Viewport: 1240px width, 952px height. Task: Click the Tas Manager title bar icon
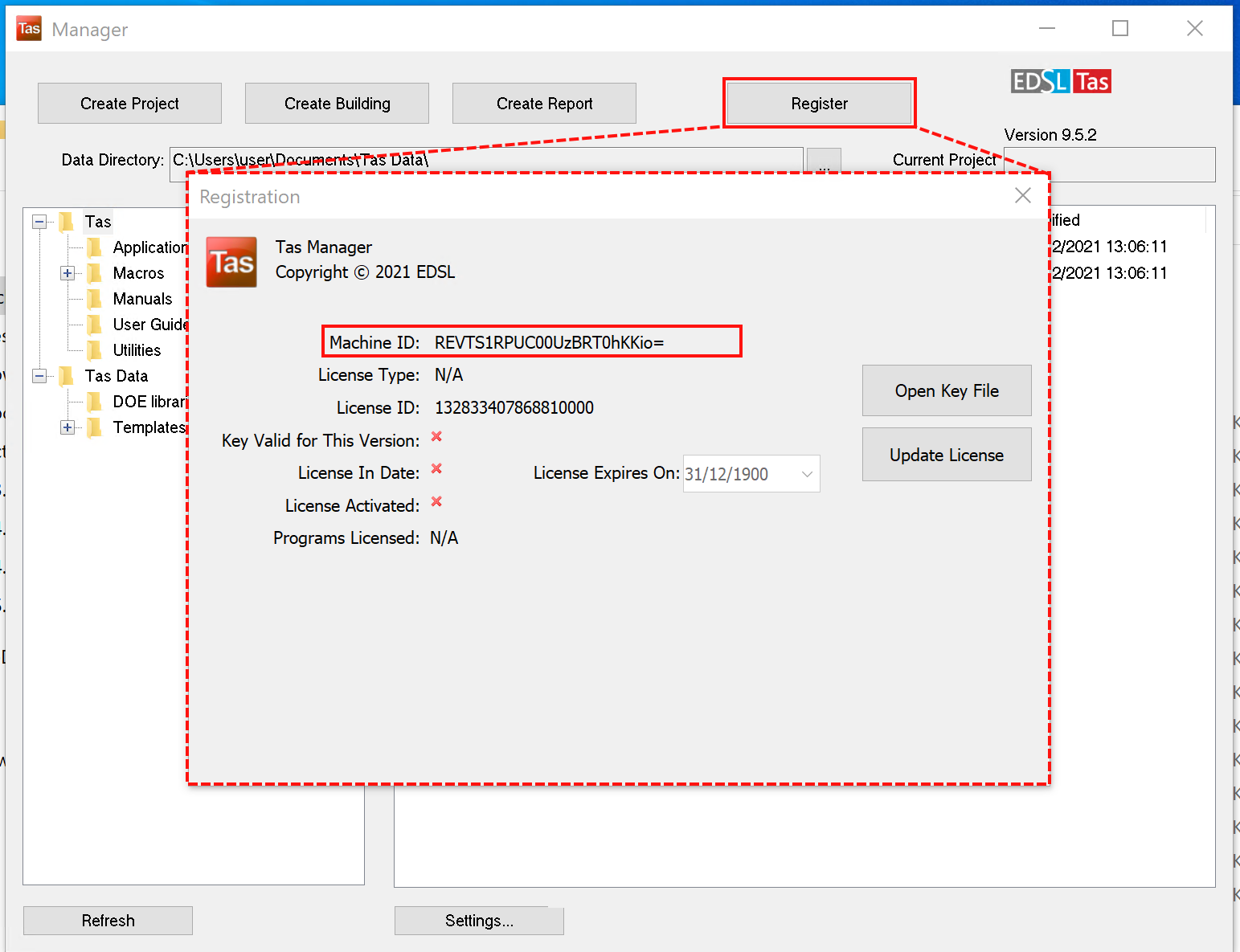29,28
